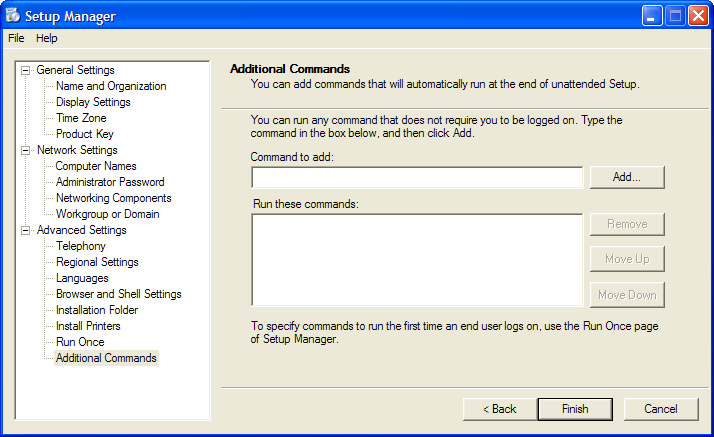Open the Help menu
Screen dimensions: 714x437
[x=46, y=38]
